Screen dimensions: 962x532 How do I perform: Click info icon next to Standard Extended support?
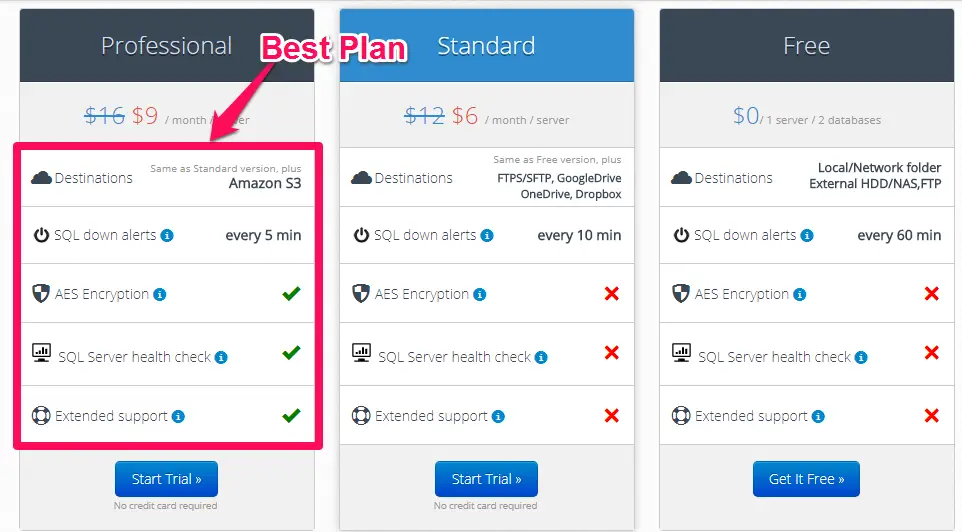coord(498,417)
